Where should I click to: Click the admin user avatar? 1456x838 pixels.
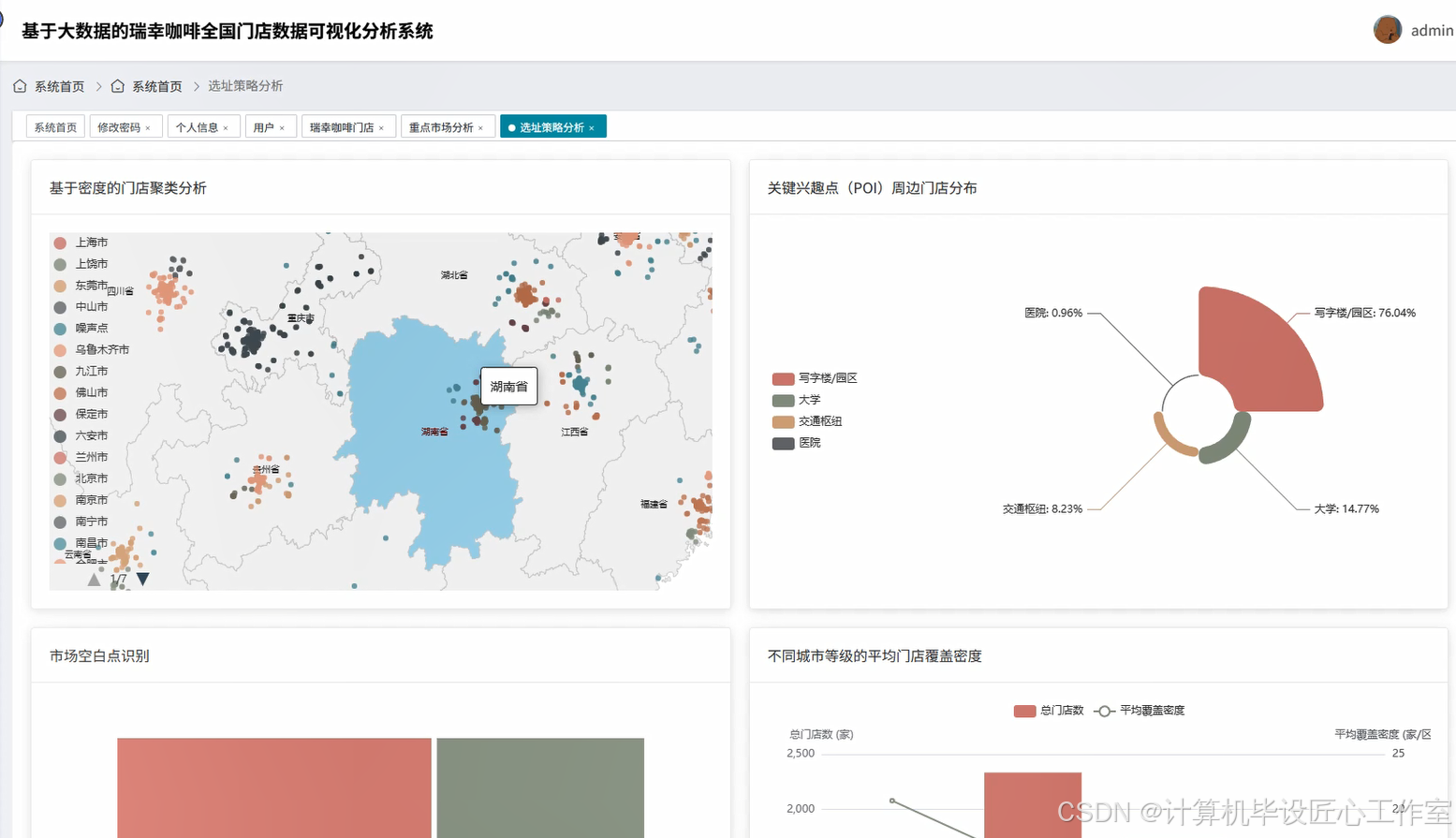coord(1387,30)
